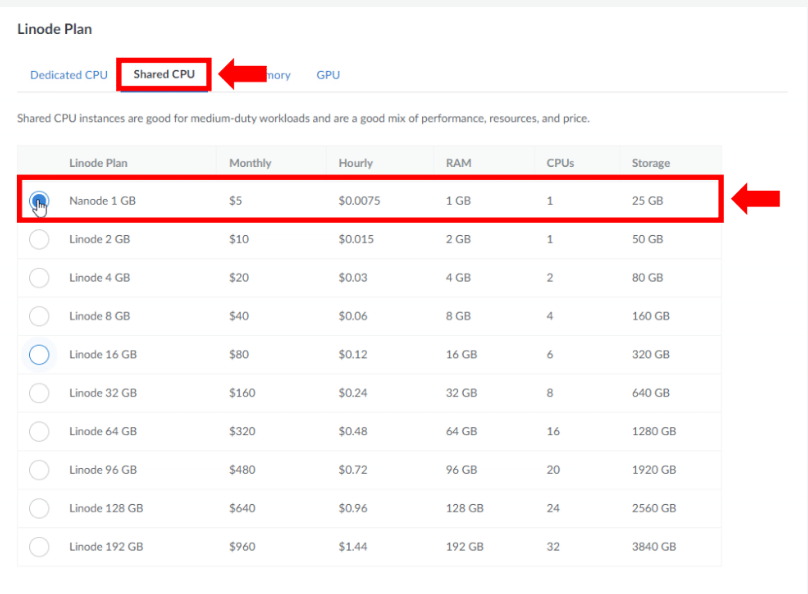
Task: Click the Linode Plan section heading
Action: point(55,29)
